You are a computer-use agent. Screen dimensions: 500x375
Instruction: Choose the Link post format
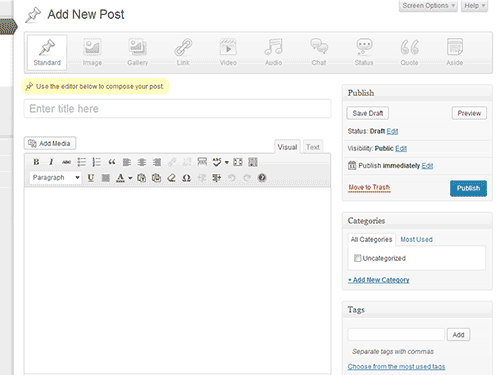183,52
